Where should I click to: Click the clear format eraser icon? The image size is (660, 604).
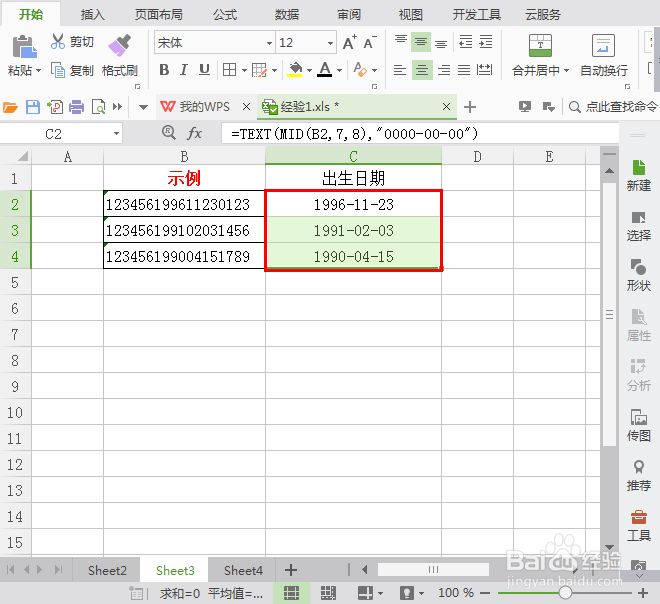(360, 69)
